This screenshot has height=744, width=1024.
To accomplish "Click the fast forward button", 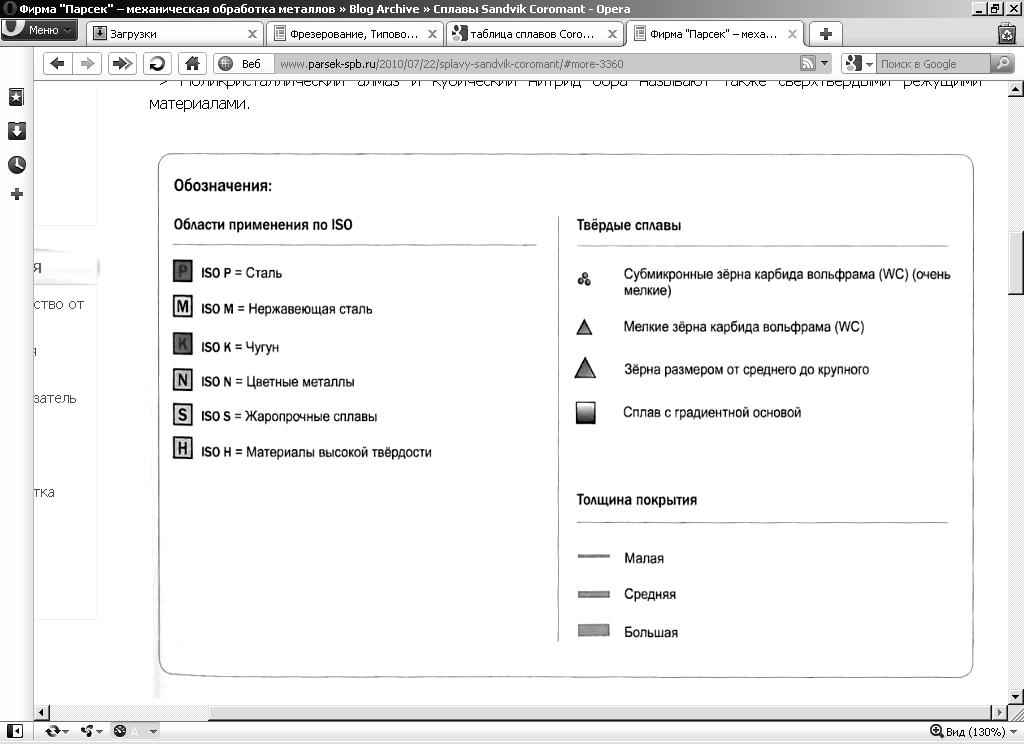I will click(x=121, y=63).
